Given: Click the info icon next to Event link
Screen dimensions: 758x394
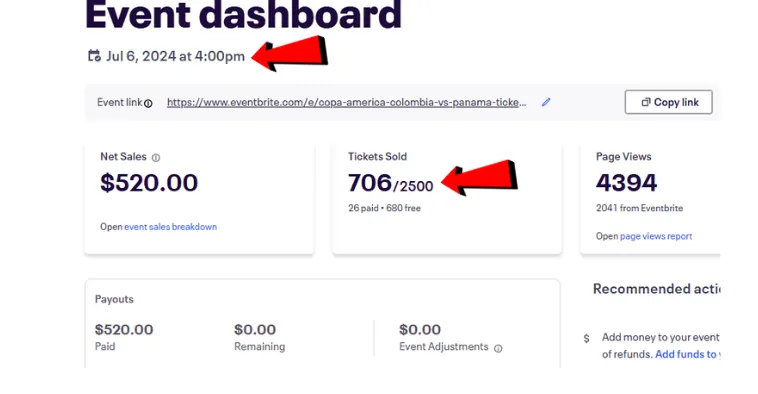Looking at the screenshot, I should click(148, 103).
